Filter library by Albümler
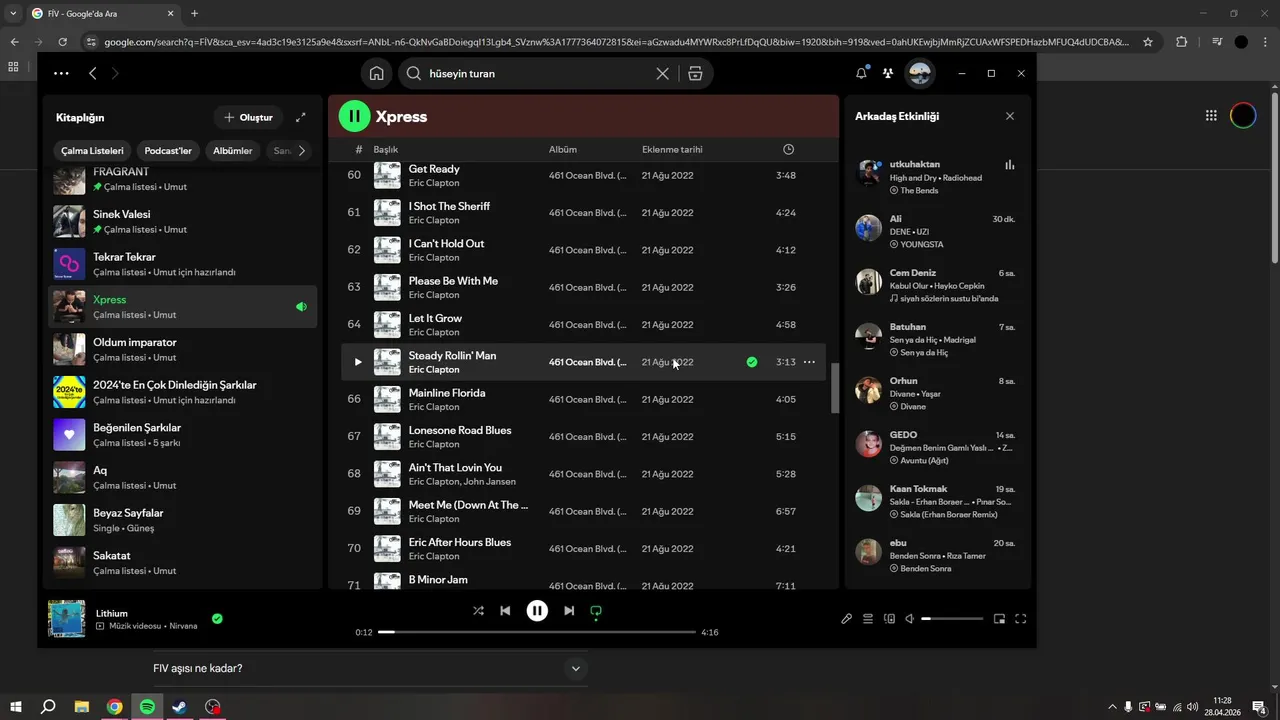The image size is (1280, 720). (x=233, y=151)
